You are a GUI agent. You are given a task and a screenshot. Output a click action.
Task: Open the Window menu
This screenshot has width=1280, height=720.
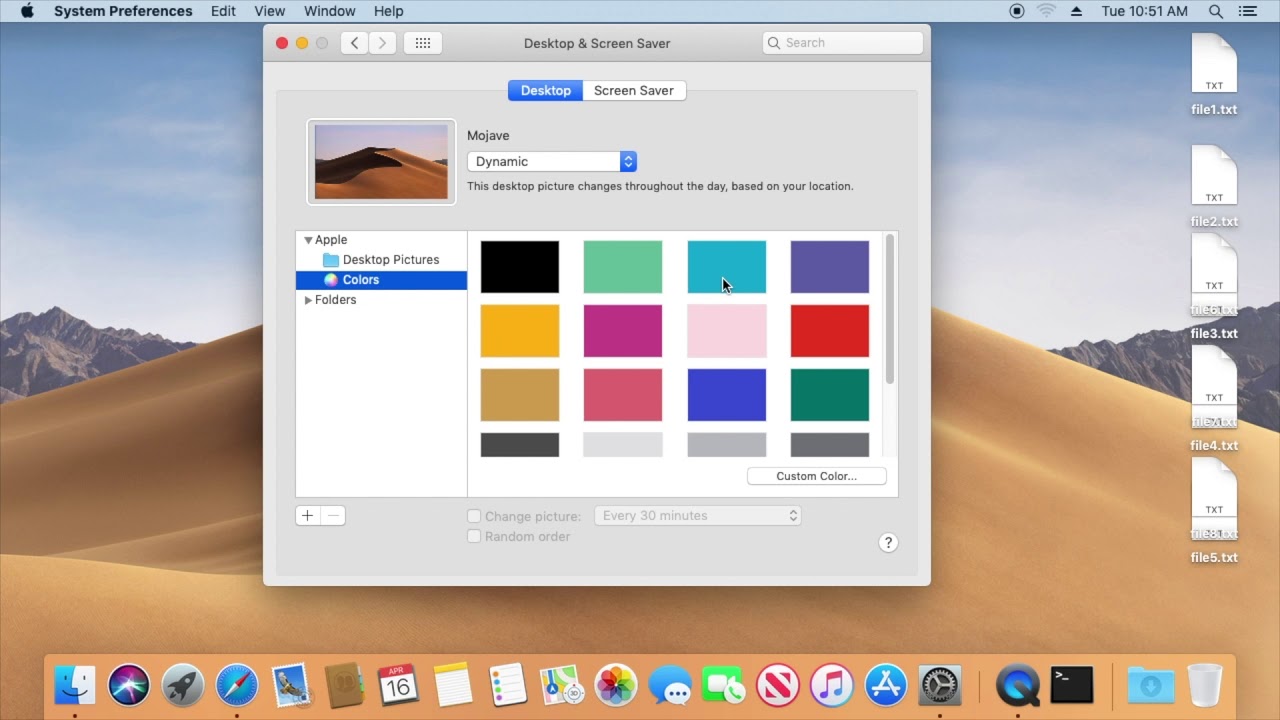[329, 11]
